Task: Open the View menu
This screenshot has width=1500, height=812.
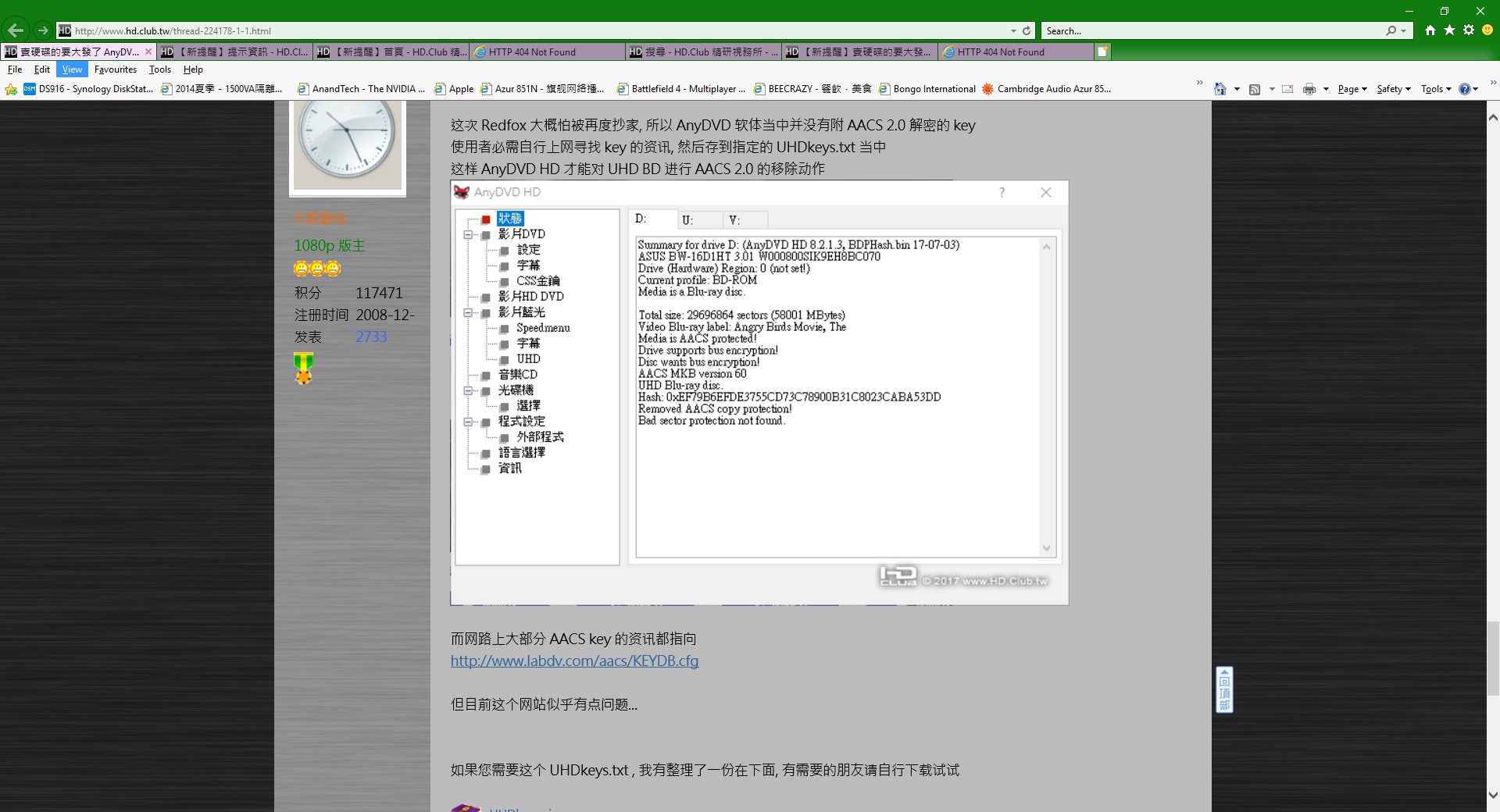Action: point(72,69)
